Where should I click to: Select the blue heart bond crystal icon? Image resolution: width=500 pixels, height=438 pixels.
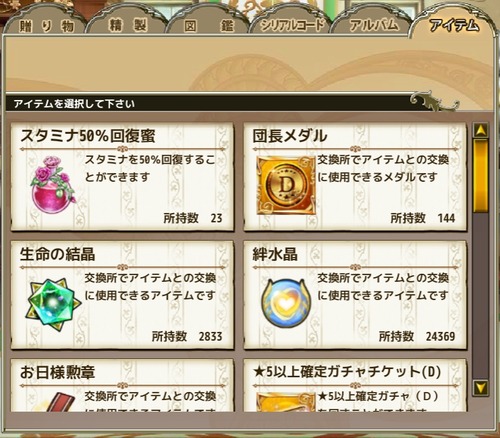tap(286, 303)
